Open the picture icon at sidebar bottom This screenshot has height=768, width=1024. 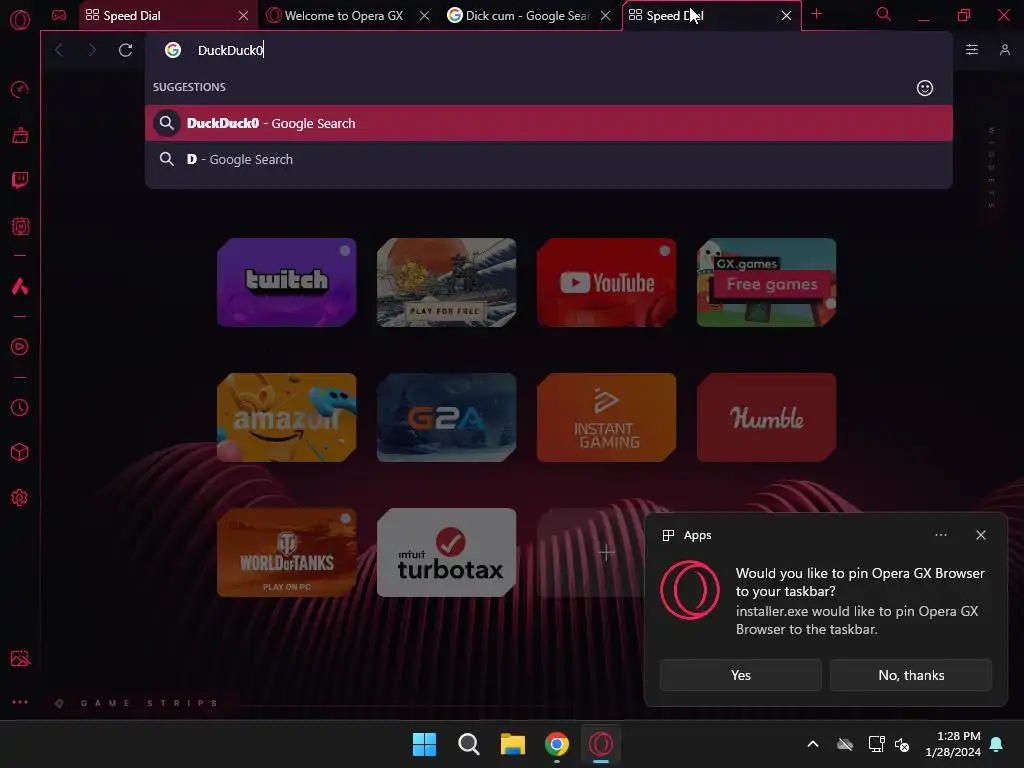pyautogui.click(x=20, y=658)
